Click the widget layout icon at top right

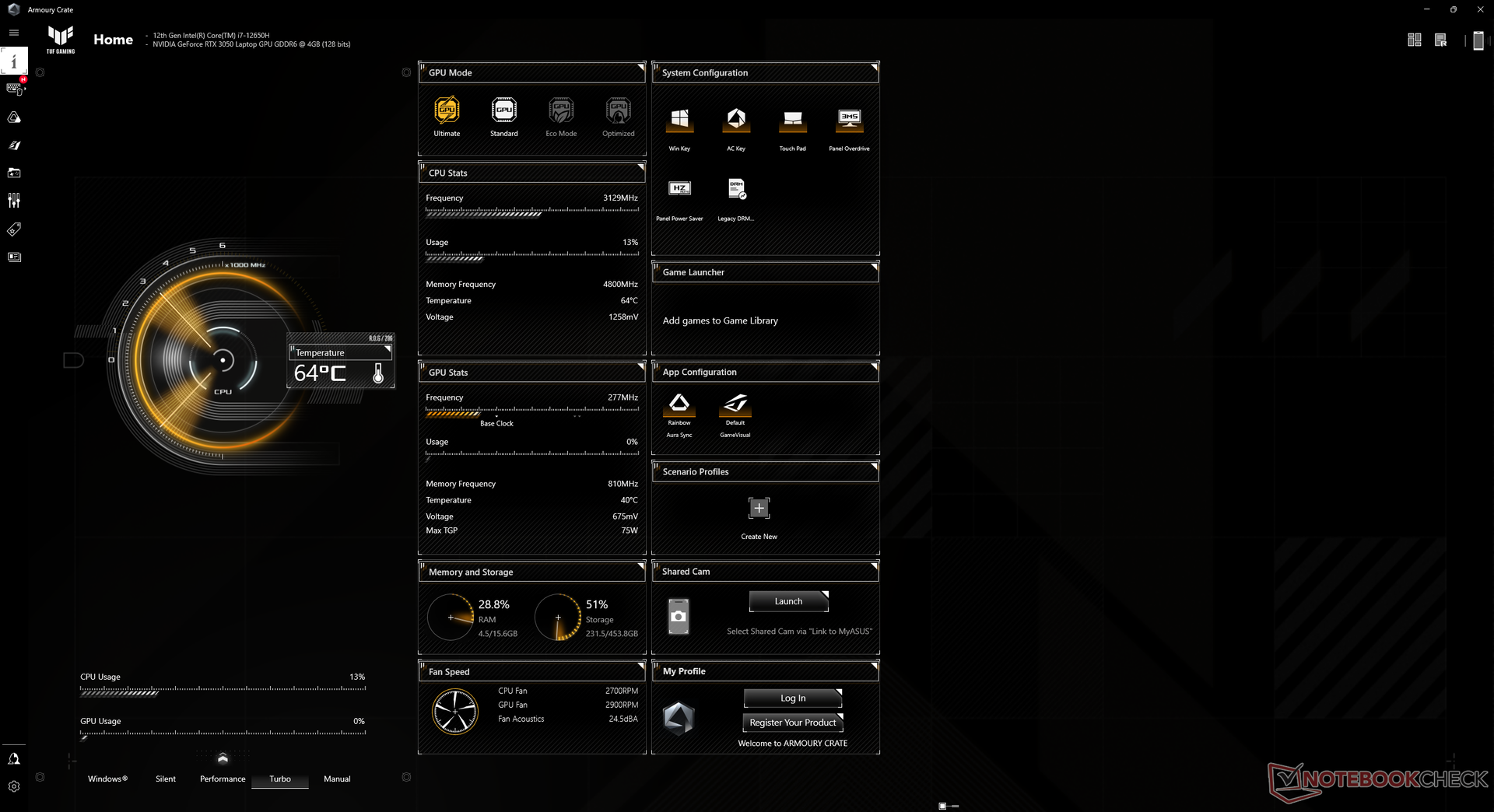click(1415, 40)
